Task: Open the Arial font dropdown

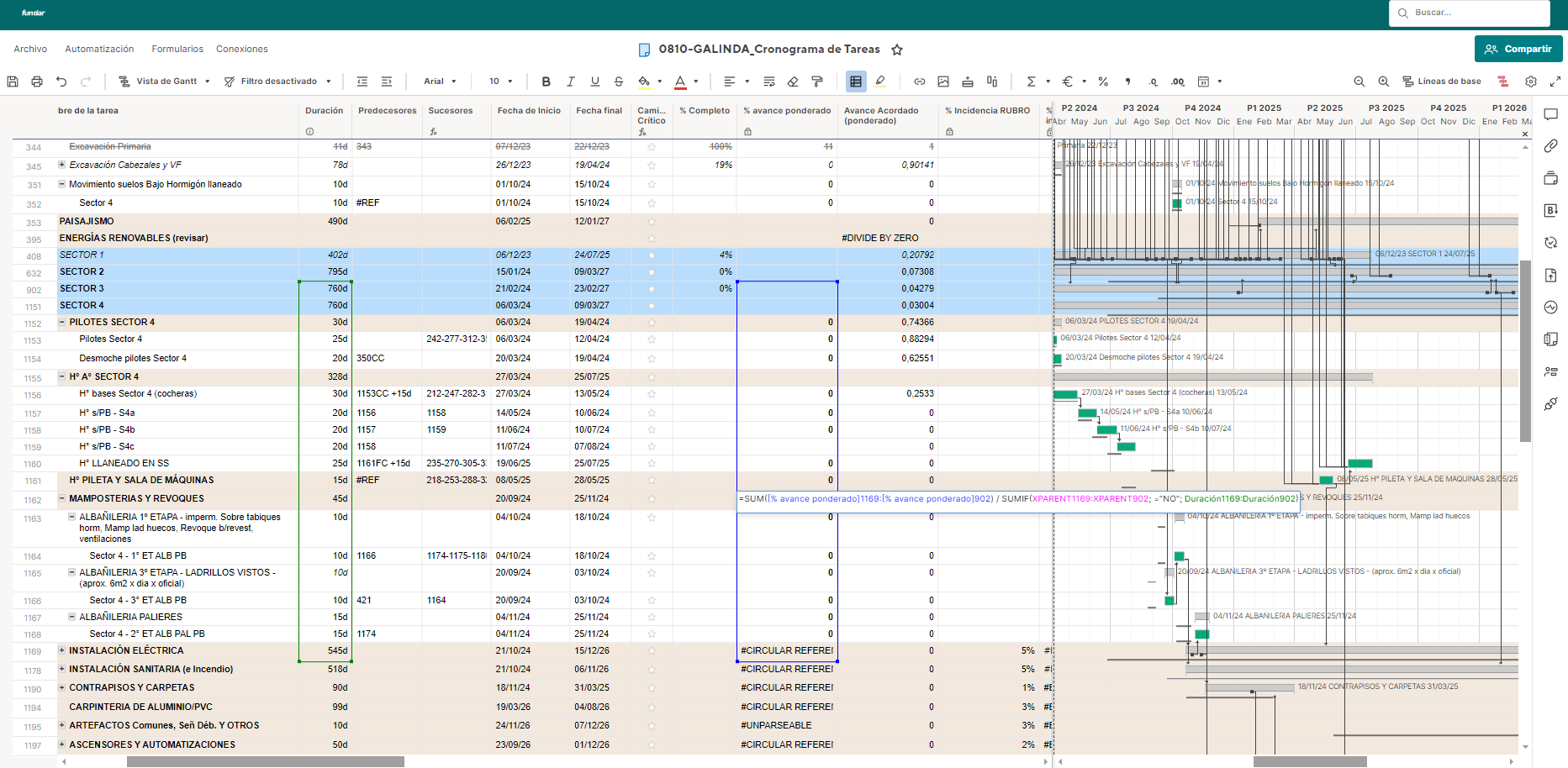Action: coord(440,82)
